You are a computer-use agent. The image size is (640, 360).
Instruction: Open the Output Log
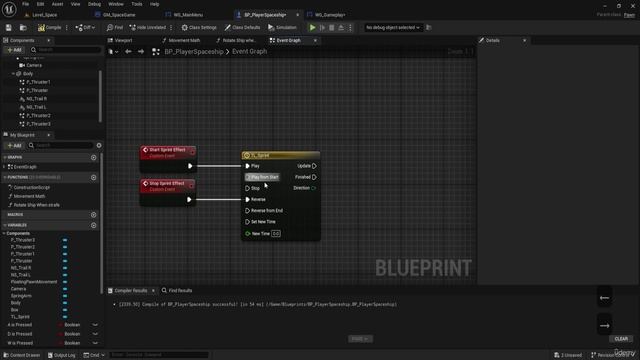coord(62,355)
